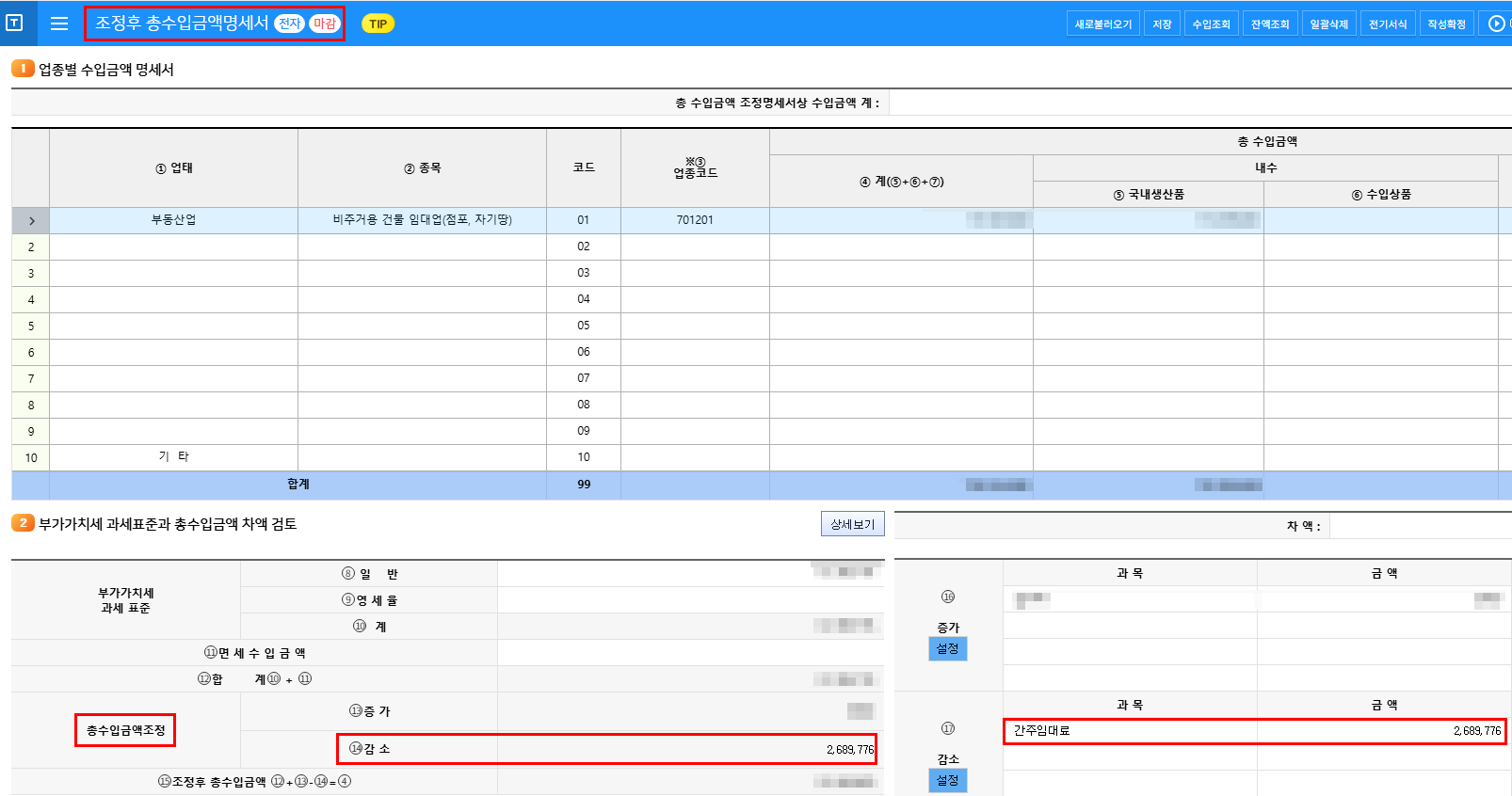Click 새로불러오기 button
1512x796 pixels.
[x=1103, y=24]
